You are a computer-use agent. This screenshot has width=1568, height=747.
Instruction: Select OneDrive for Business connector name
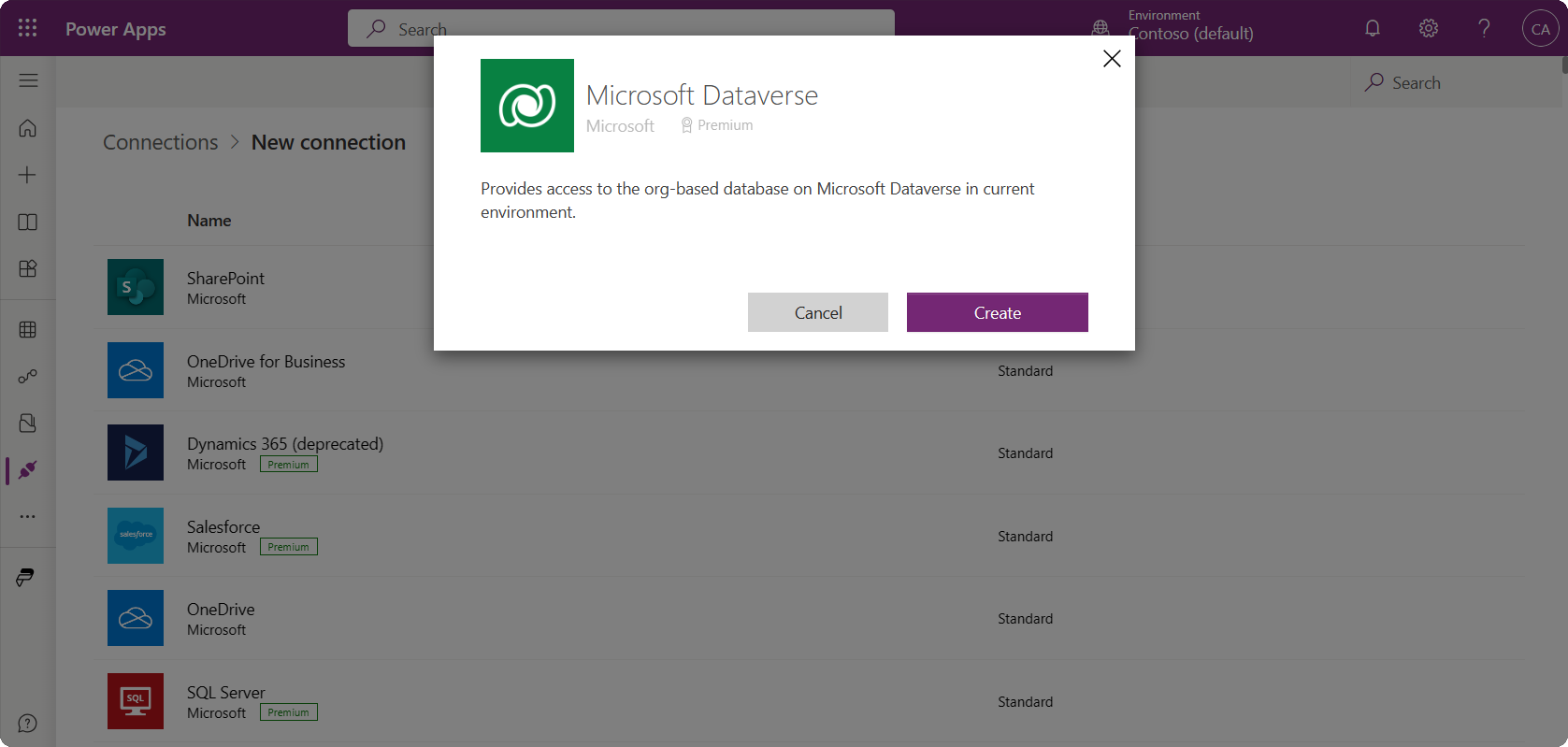pyautogui.click(x=266, y=362)
